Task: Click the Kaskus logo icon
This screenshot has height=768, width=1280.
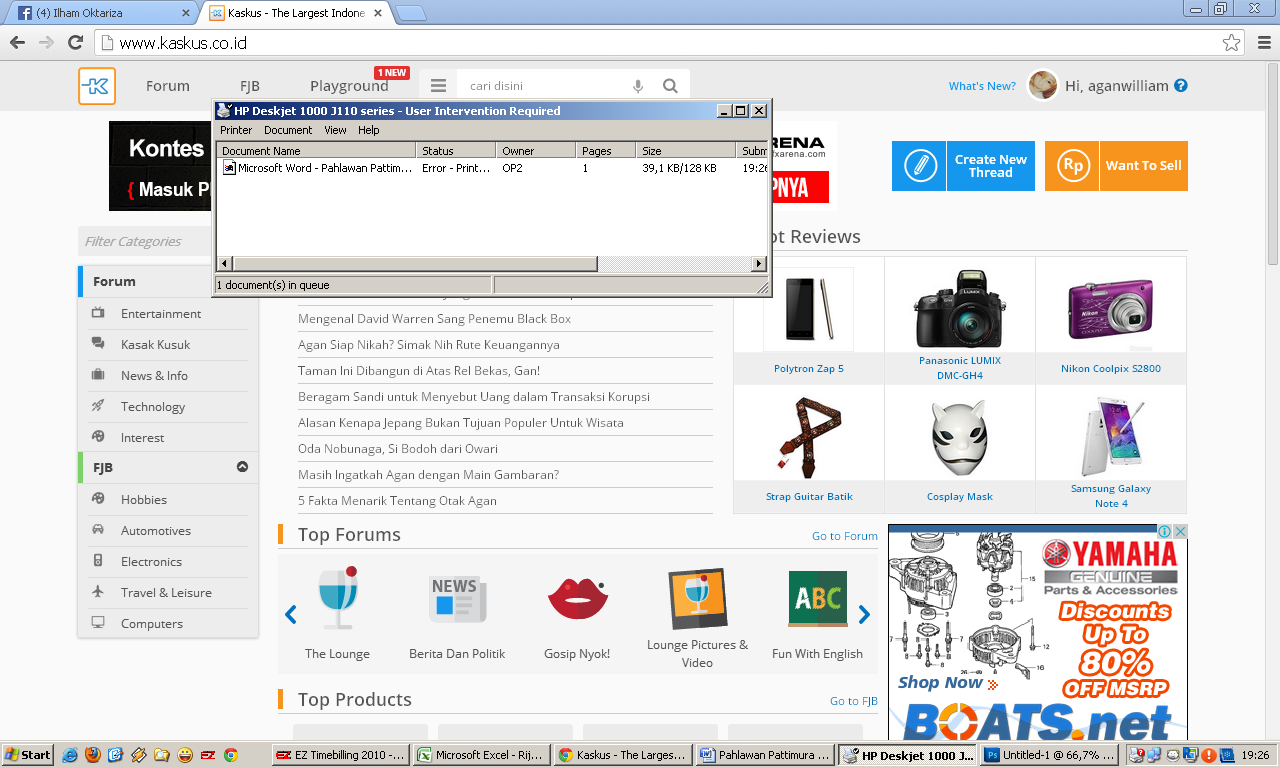Action: coord(97,86)
